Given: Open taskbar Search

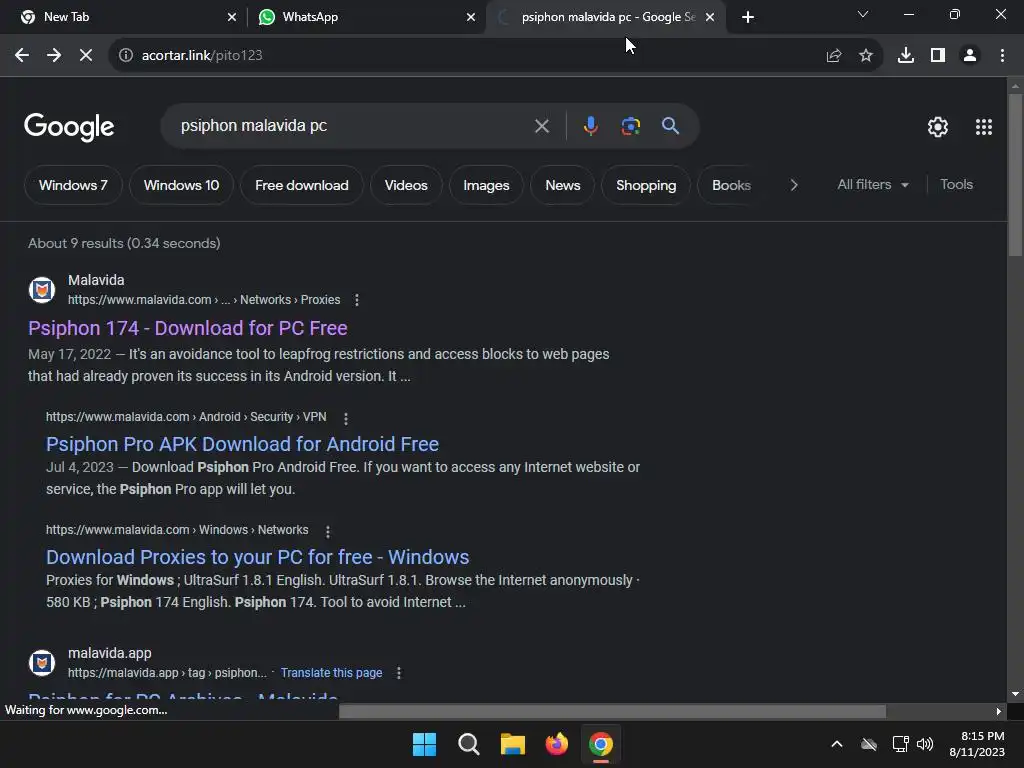Looking at the screenshot, I should tap(469, 744).
